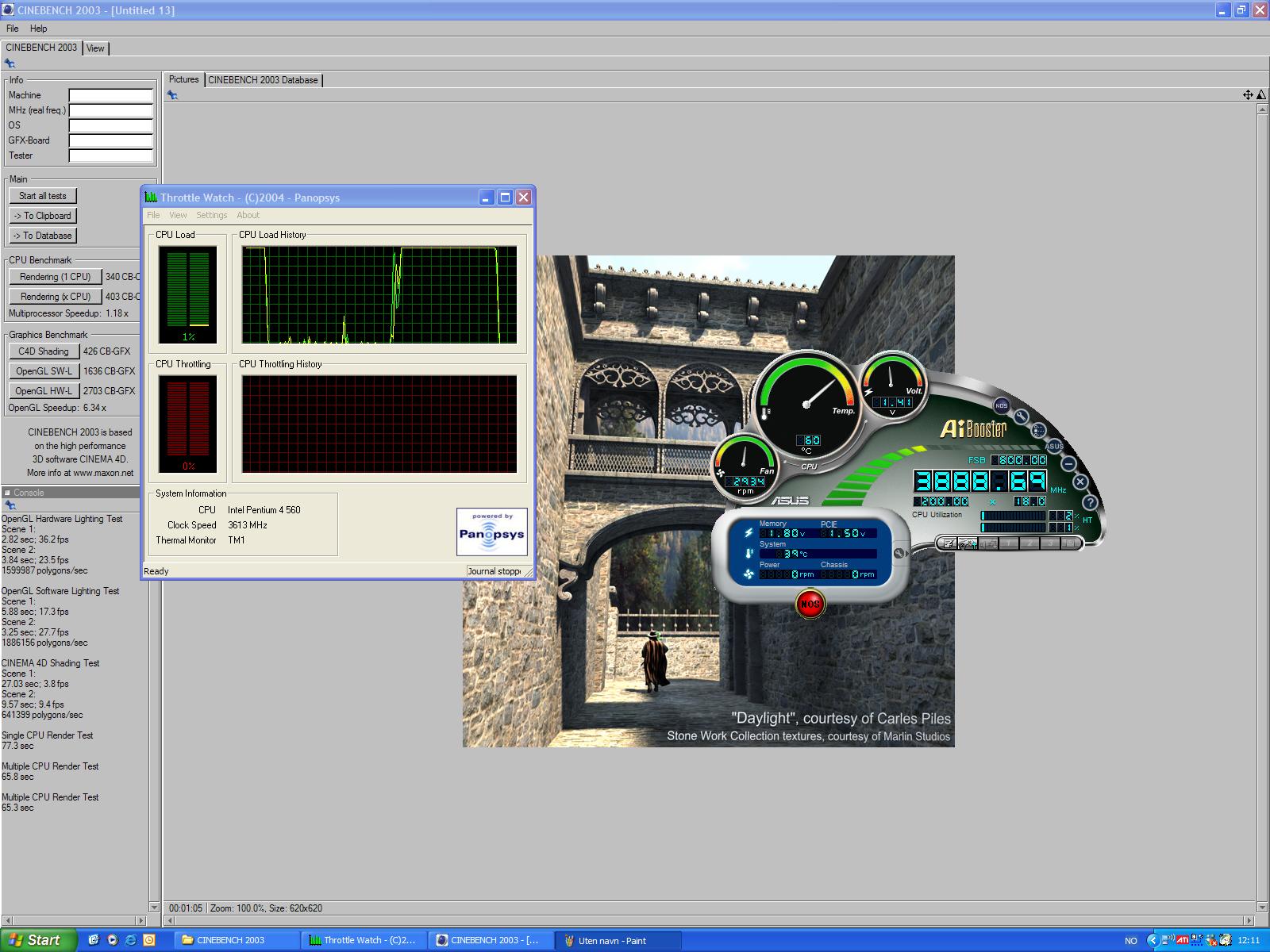Click the pin icon under CINEBENCH 2003 tab
1270x952 pixels.
coord(10,63)
